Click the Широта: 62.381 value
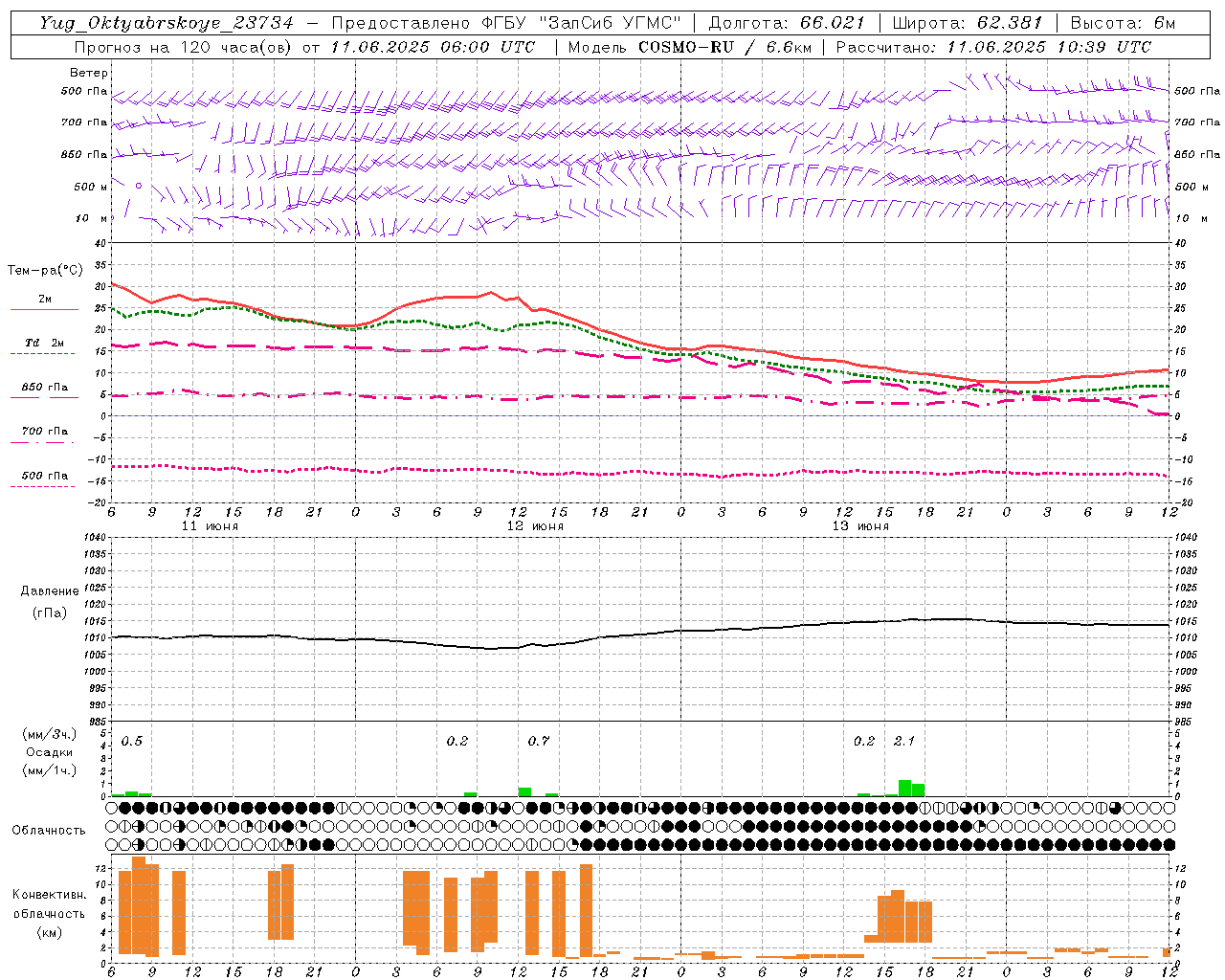 click(x=967, y=23)
